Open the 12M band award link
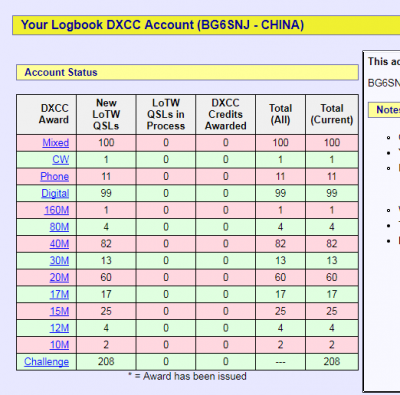400x395 pixels. [x=59, y=328]
